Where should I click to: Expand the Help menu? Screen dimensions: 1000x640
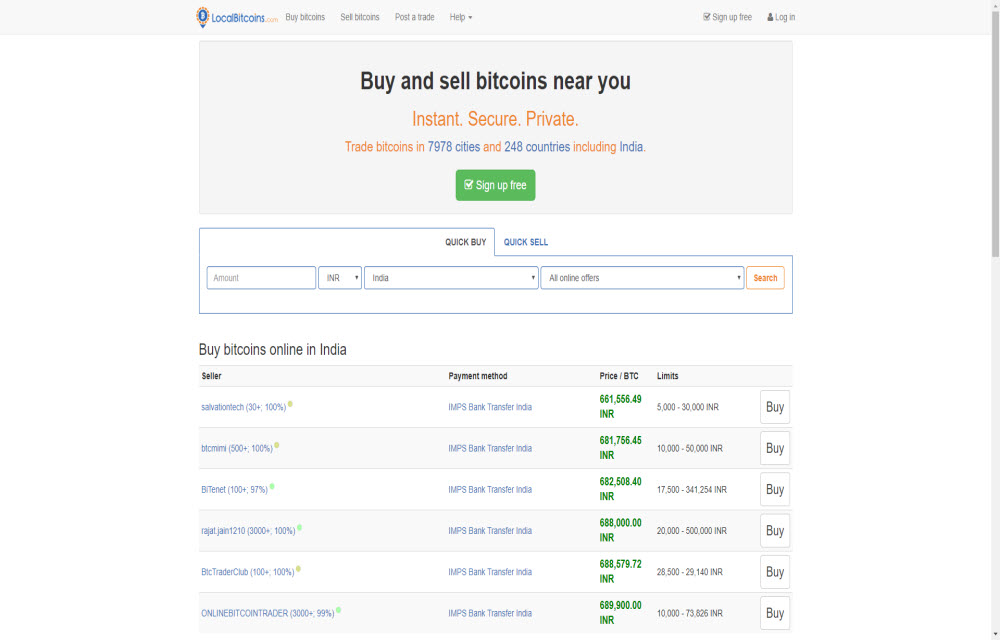tap(460, 17)
